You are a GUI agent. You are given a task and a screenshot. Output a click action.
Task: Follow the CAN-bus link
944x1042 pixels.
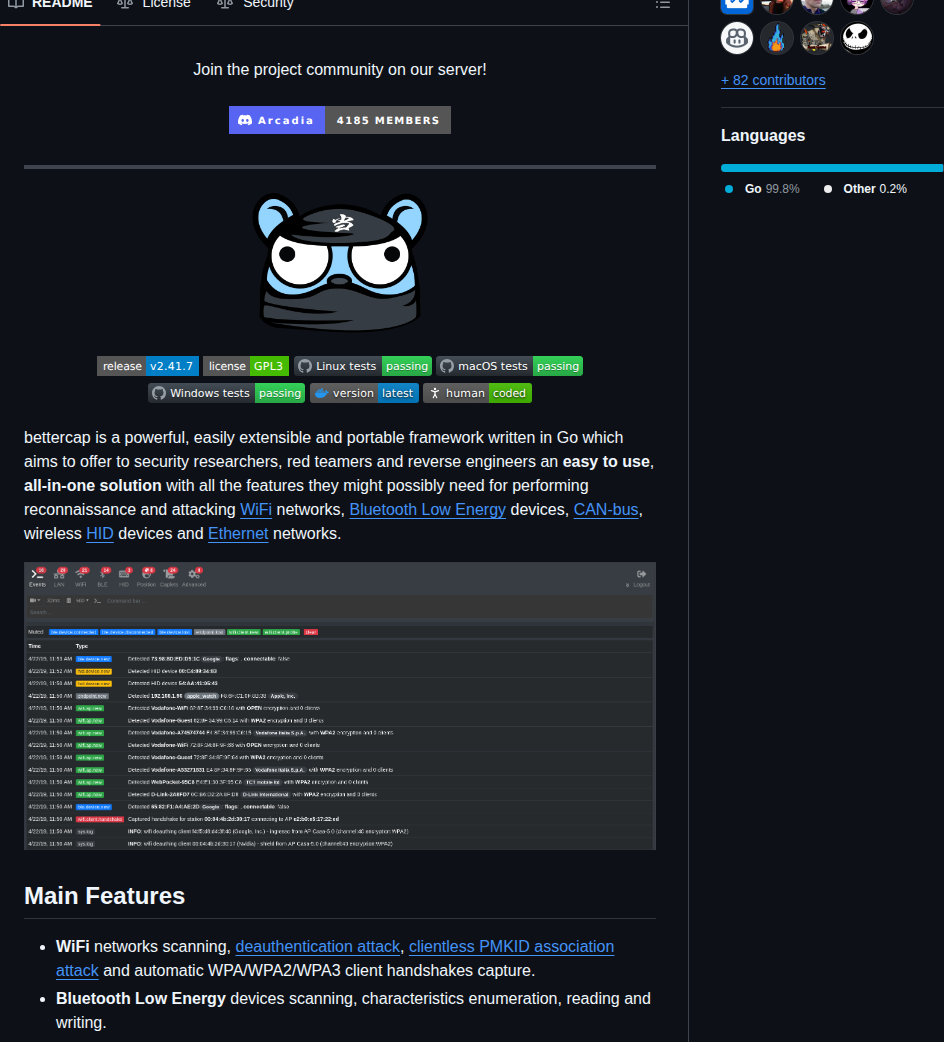(x=606, y=510)
